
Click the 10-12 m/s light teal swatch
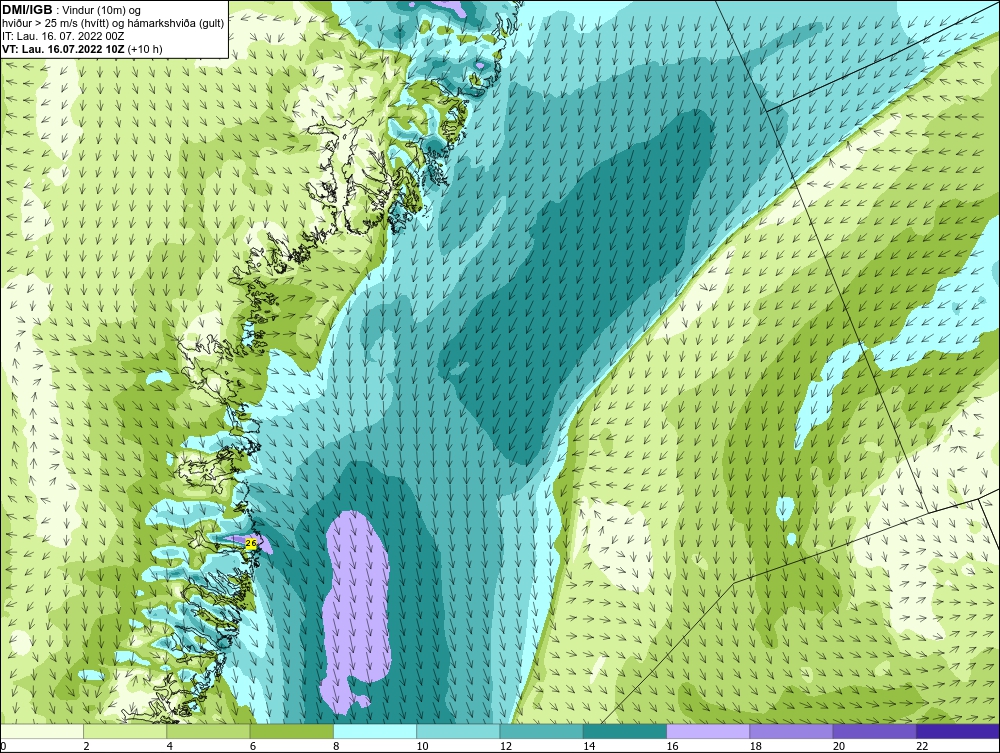[458, 731]
